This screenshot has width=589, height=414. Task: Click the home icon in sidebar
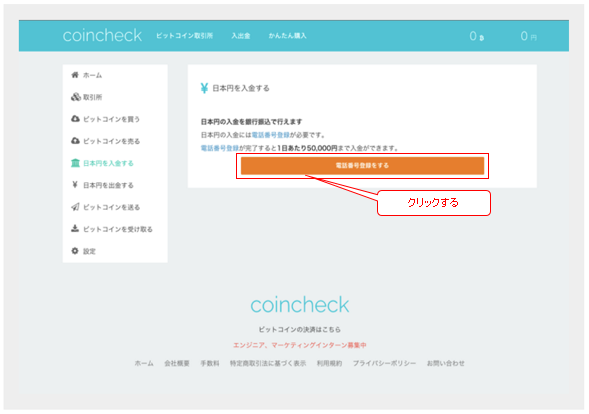(x=75, y=75)
